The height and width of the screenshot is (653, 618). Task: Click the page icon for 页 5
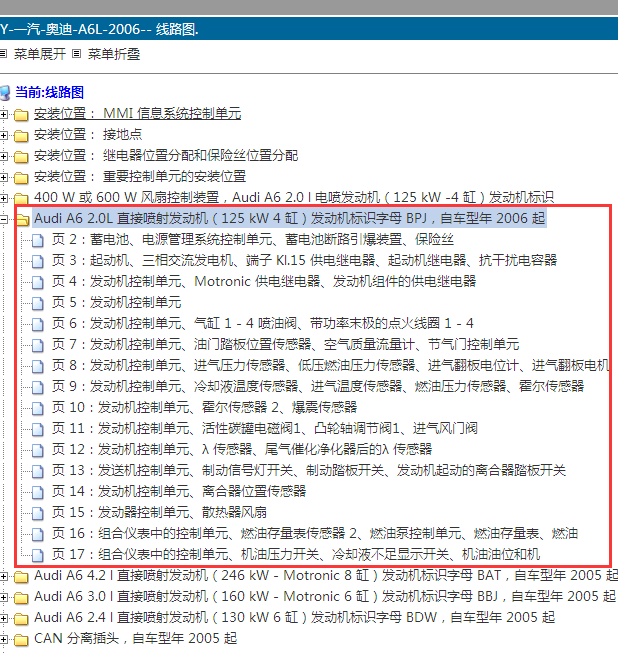pos(38,303)
